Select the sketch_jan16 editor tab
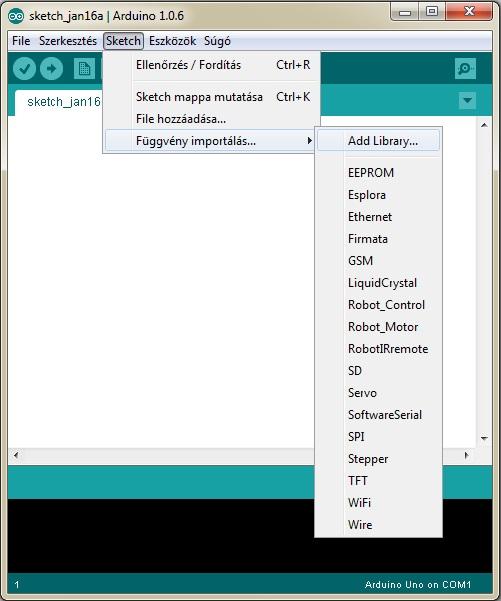The height and width of the screenshot is (601, 501). 58,102
